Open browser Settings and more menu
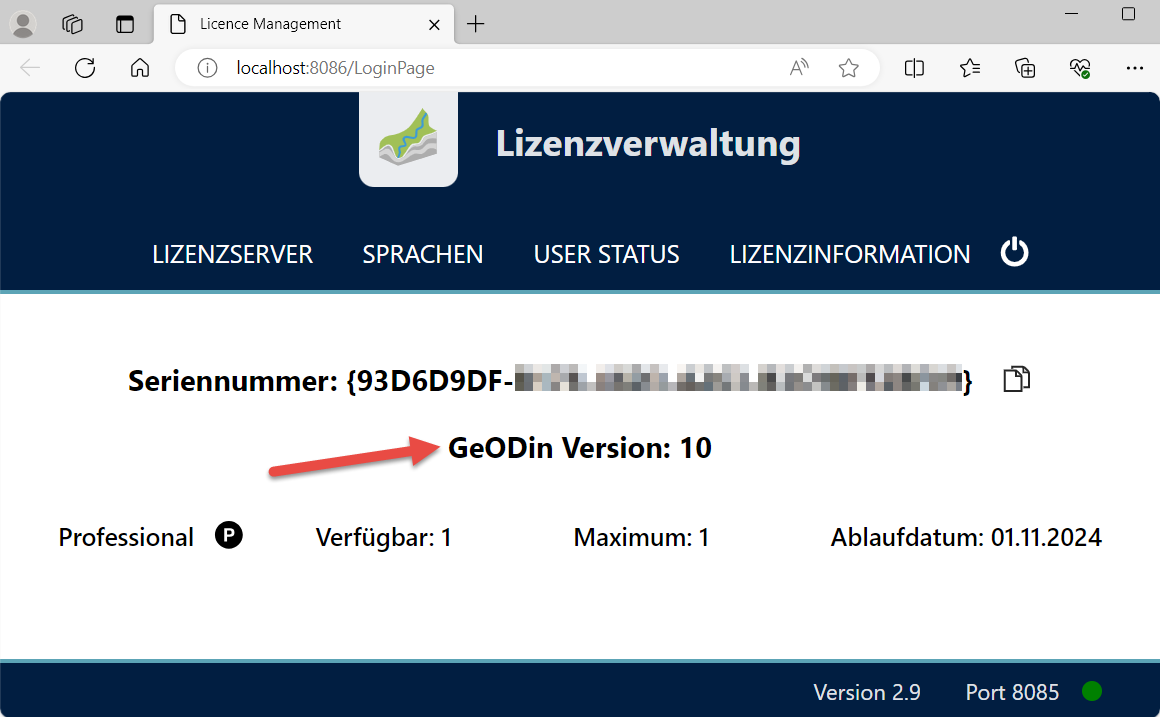Screen dimensions: 1160x717 pos(1135,68)
